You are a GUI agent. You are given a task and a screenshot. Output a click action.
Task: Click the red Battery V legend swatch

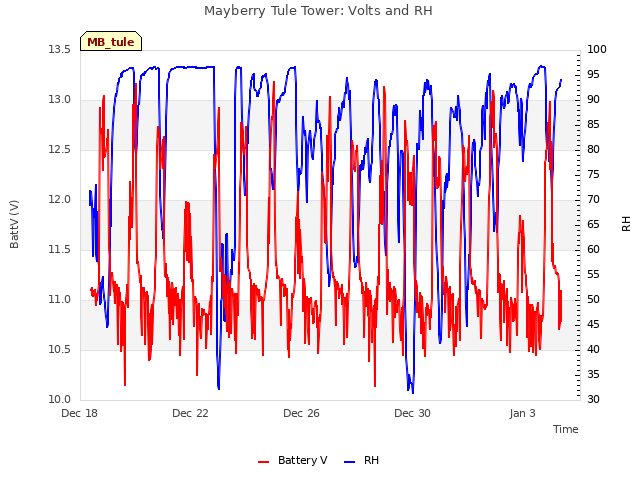264,462
